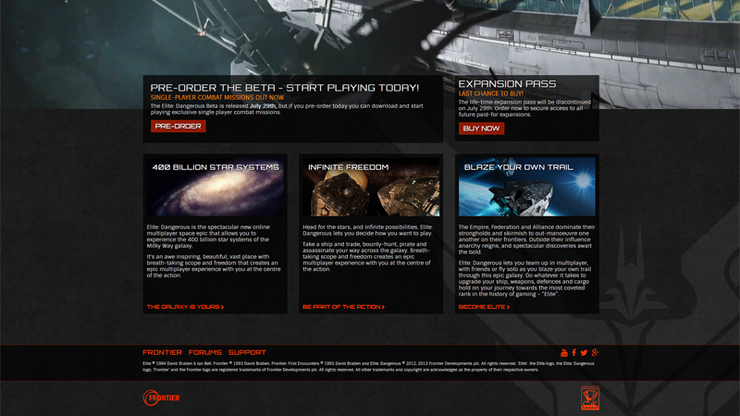Follow 'The Galaxy Is Yours' link
740x416 pixels.
click(185, 307)
